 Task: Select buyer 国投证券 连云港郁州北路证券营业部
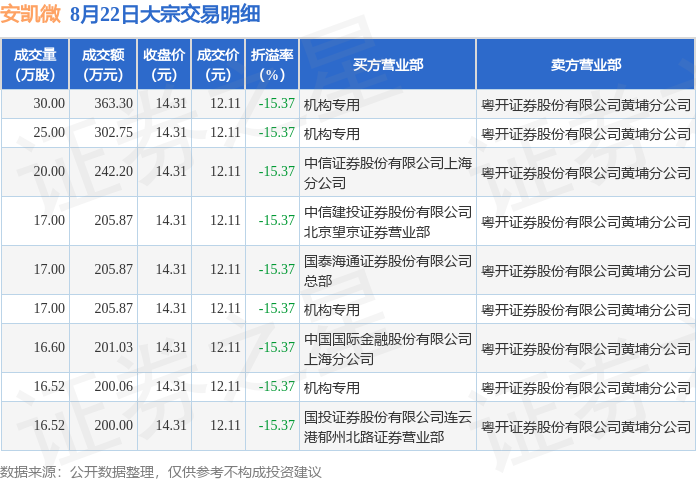point(388,426)
